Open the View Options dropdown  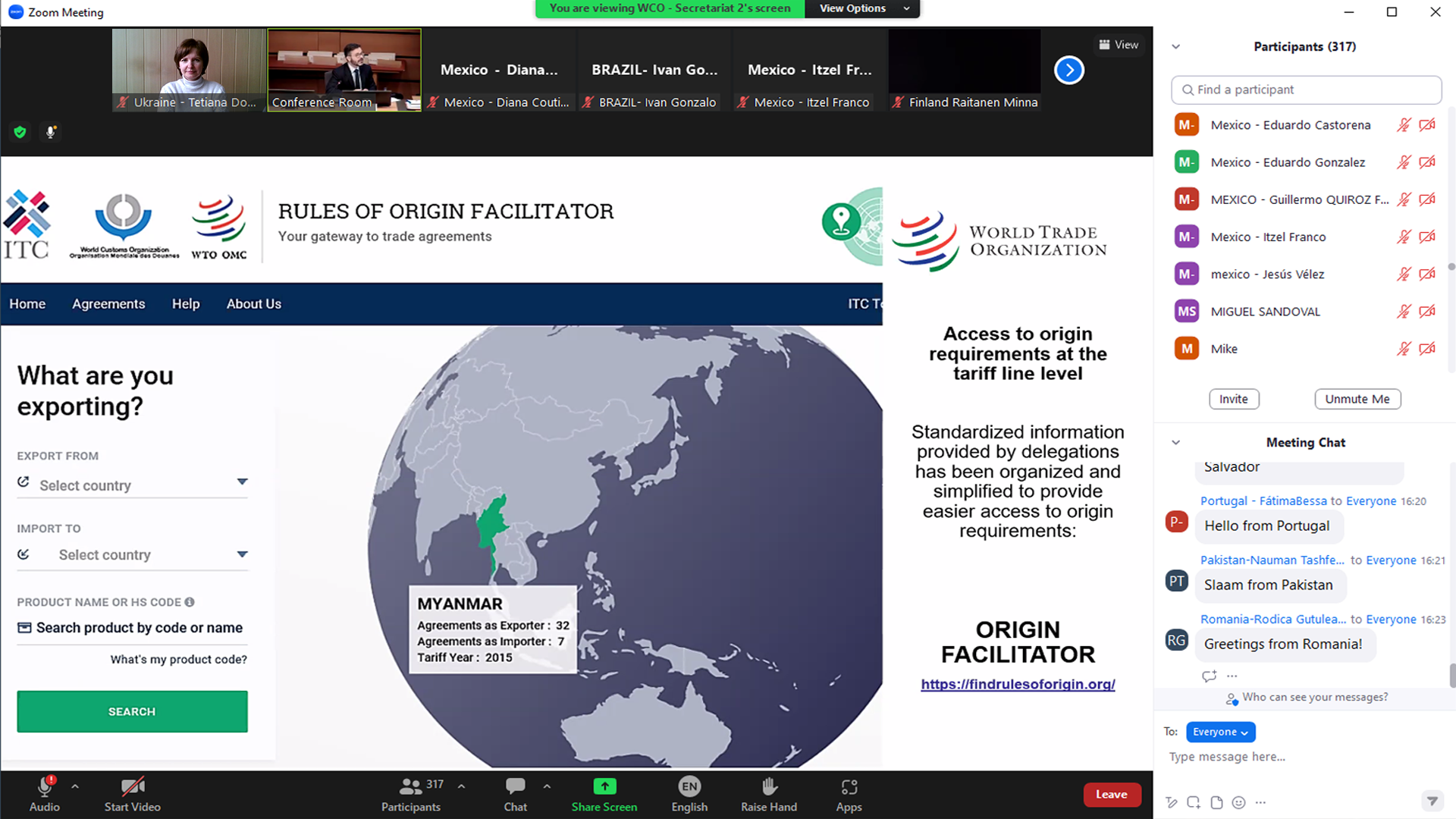point(863,8)
